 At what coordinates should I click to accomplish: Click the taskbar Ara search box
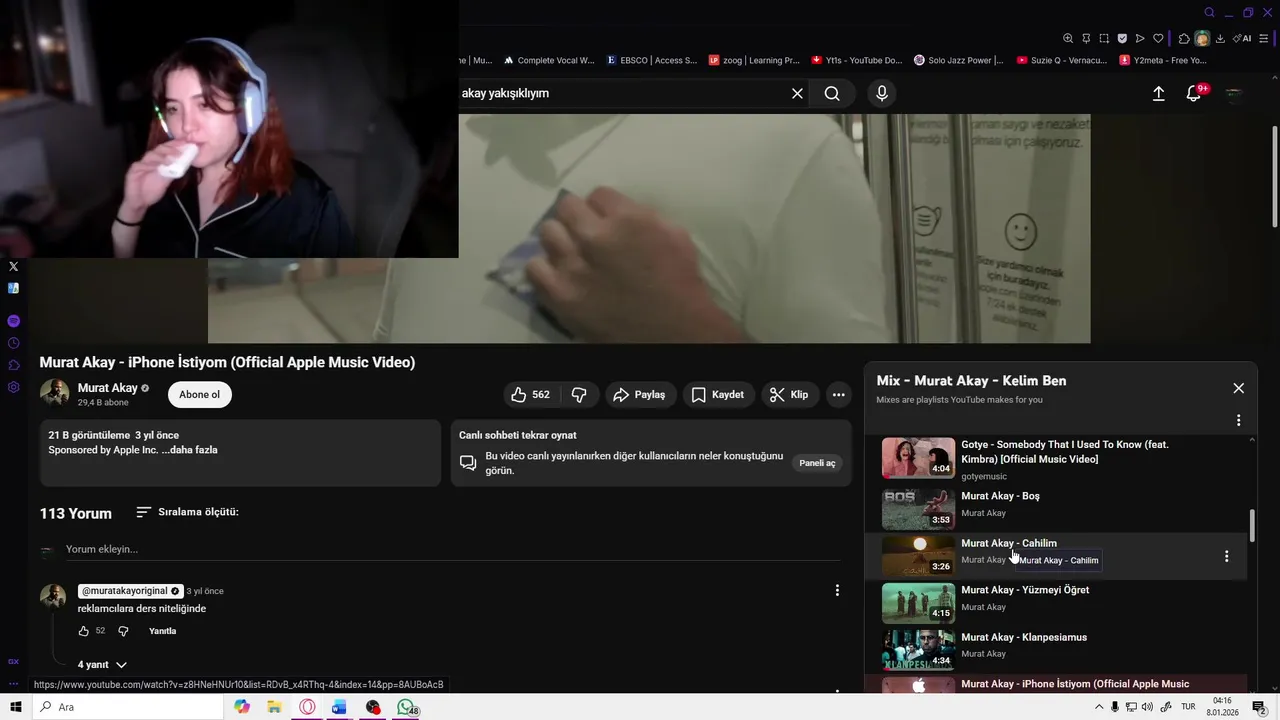[x=127, y=707]
